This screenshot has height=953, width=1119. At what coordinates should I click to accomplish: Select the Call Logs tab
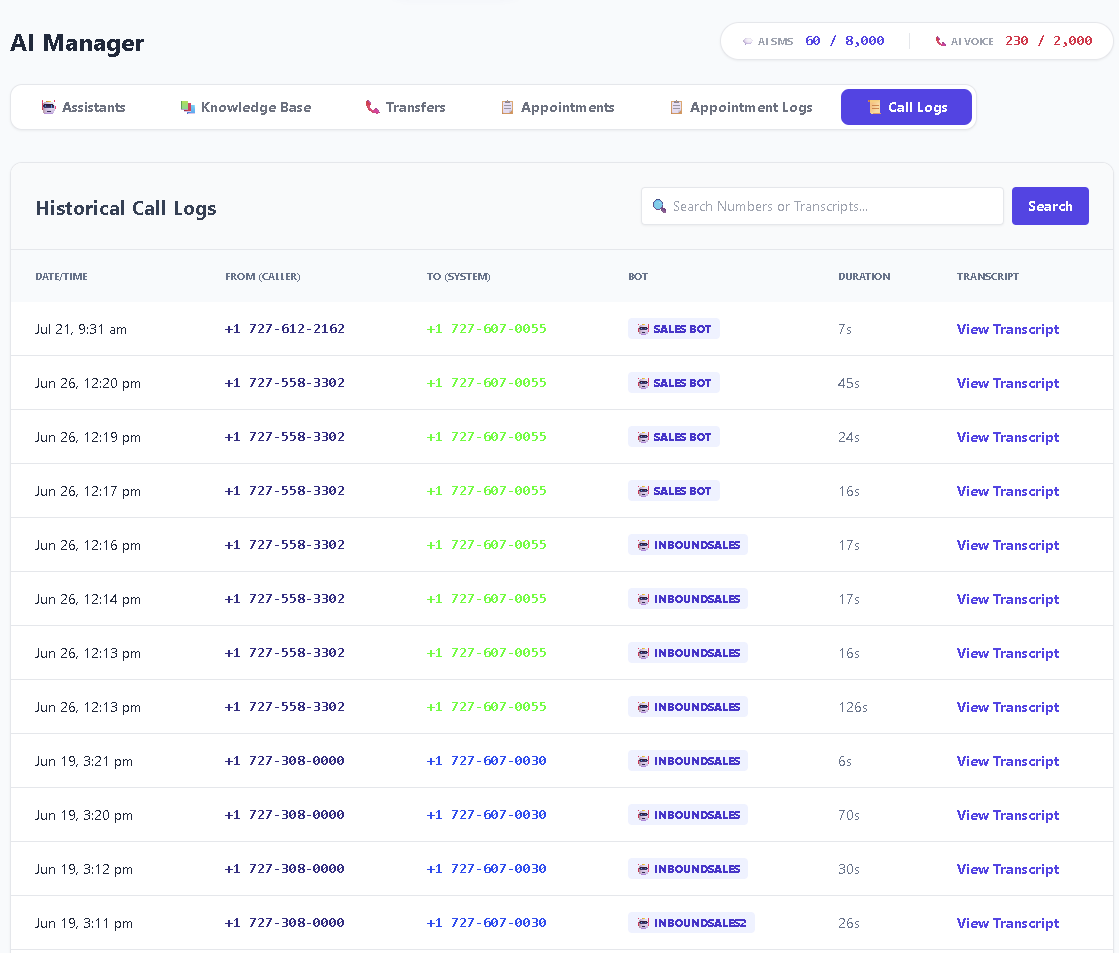[906, 107]
